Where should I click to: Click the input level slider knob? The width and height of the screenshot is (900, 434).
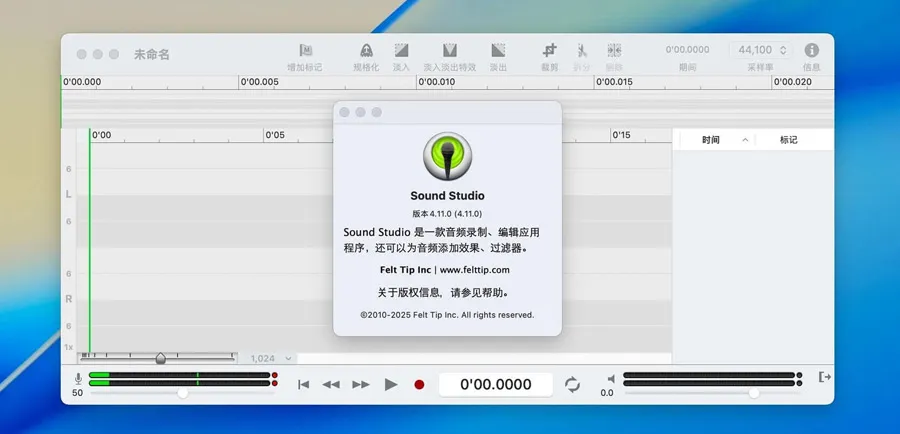point(182,393)
